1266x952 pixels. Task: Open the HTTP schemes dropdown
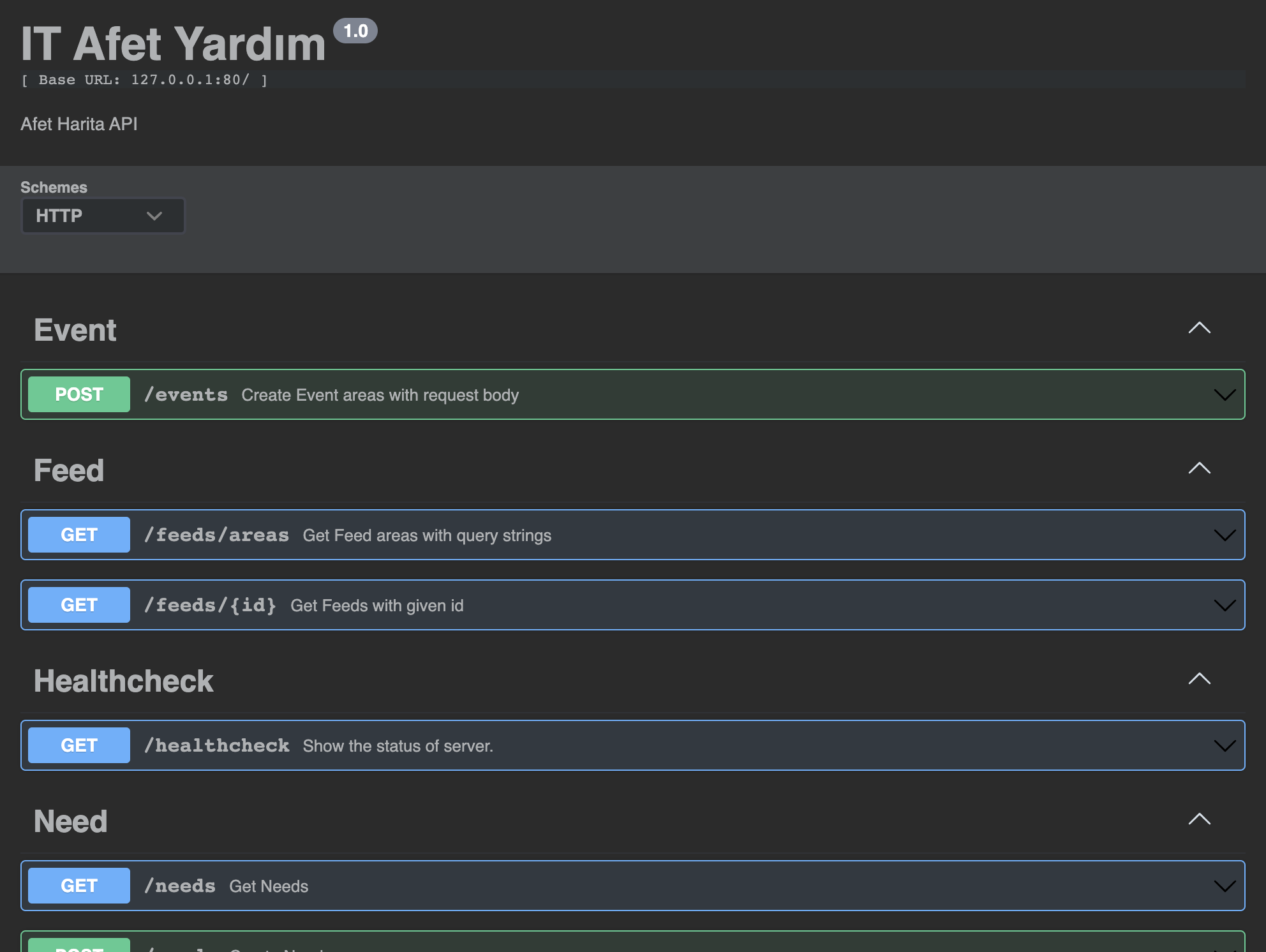coord(103,216)
